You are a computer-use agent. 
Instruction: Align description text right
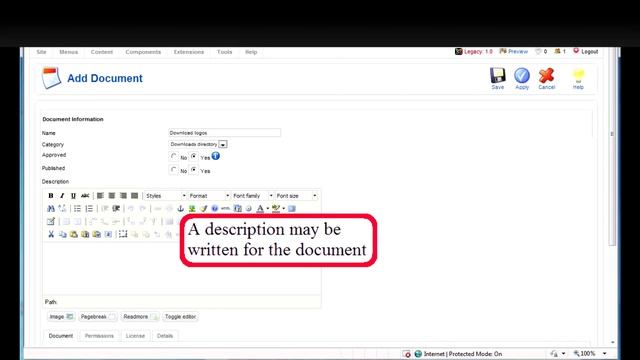(x=123, y=196)
